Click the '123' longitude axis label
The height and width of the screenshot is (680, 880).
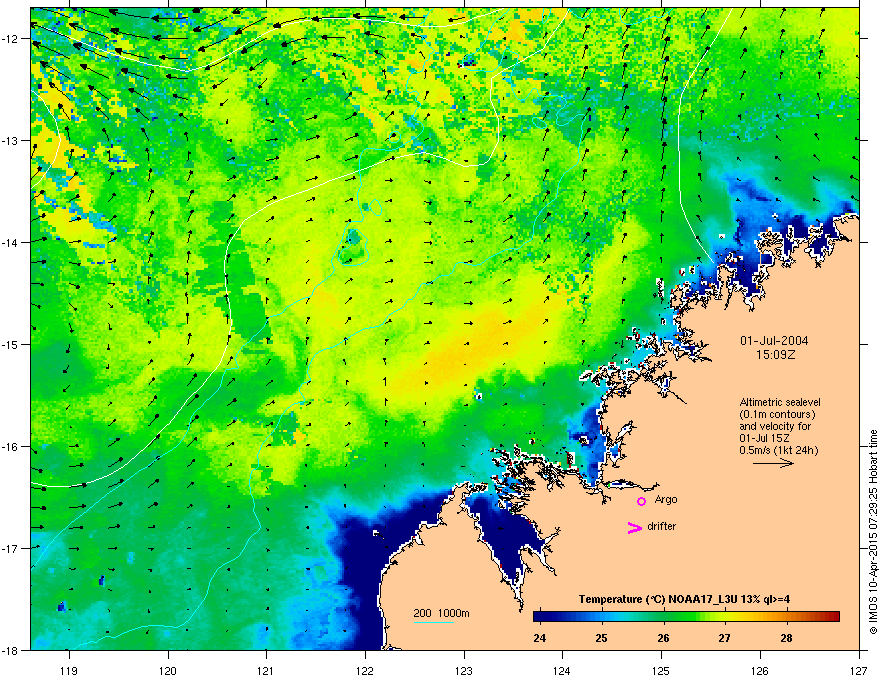[x=464, y=670]
